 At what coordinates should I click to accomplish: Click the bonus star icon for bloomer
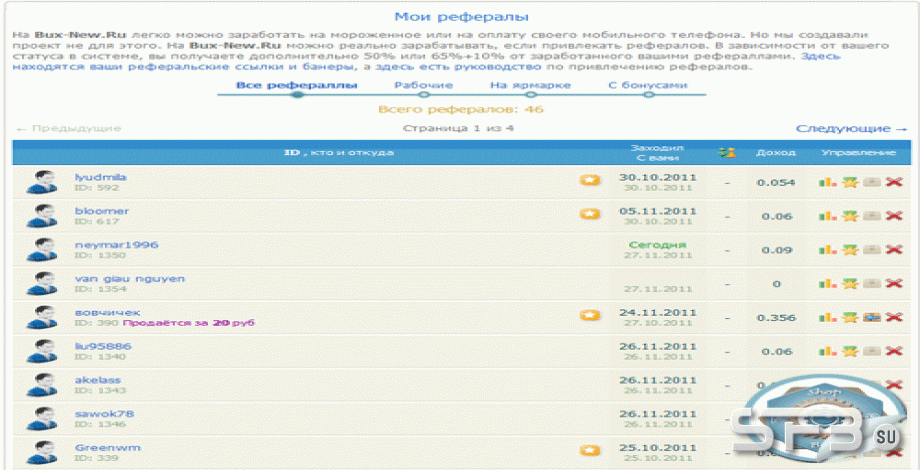click(850, 217)
